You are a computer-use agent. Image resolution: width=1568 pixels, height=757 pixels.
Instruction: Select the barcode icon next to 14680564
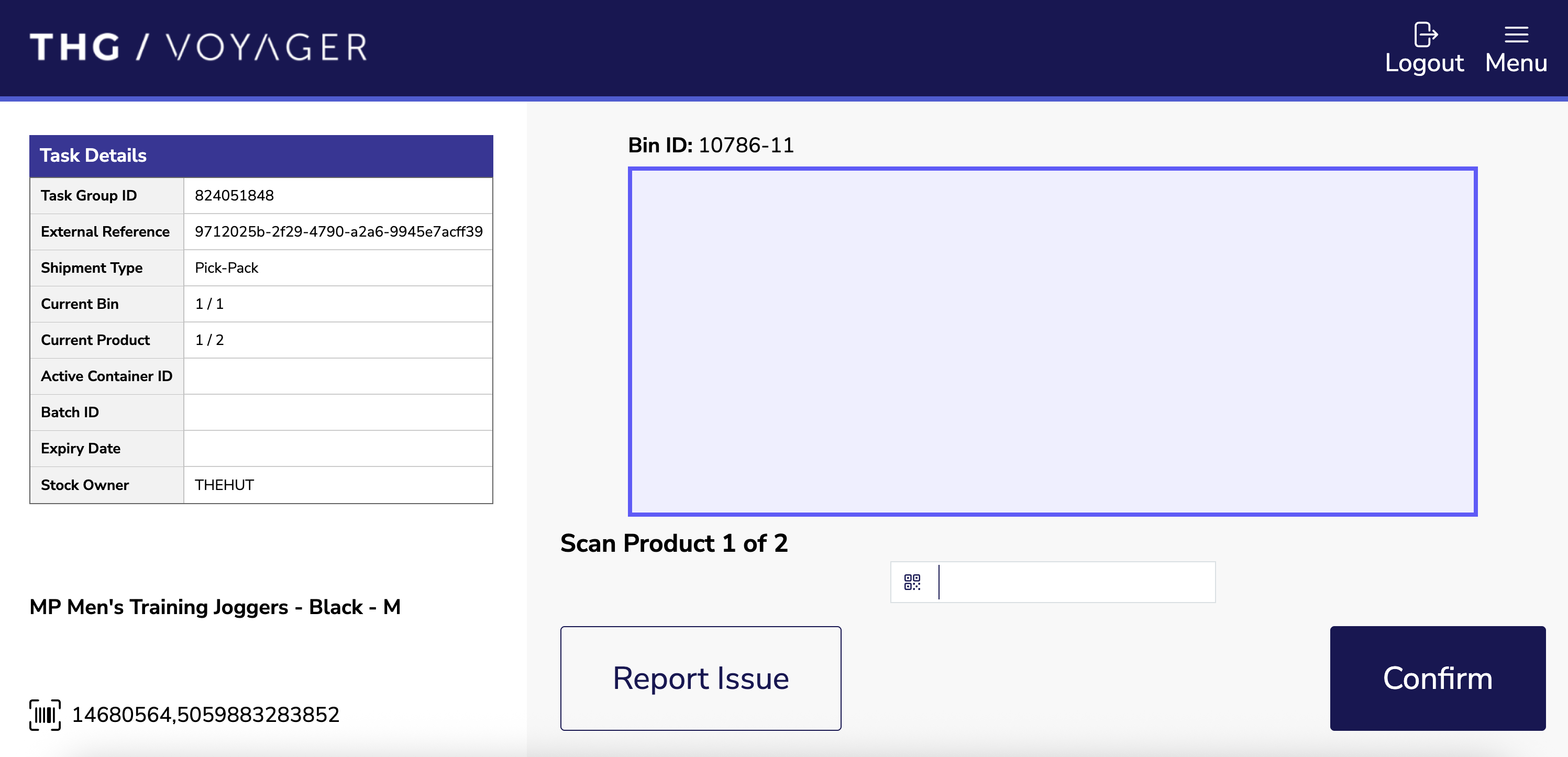pyautogui.click(x=45, y=715)
